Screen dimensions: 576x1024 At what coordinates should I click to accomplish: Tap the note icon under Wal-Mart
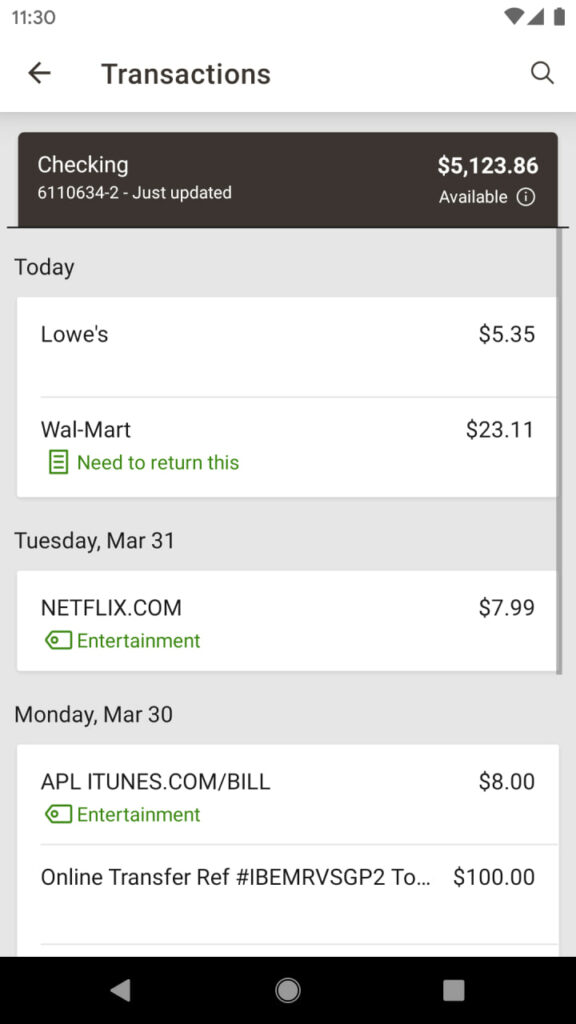pos(58,463)
